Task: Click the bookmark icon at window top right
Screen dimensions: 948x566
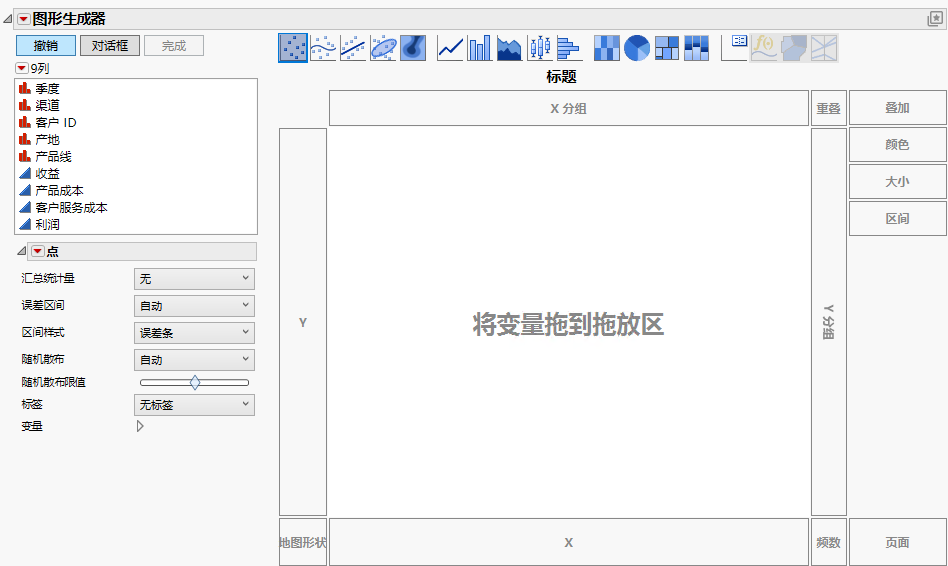Action: click(935, 19)
